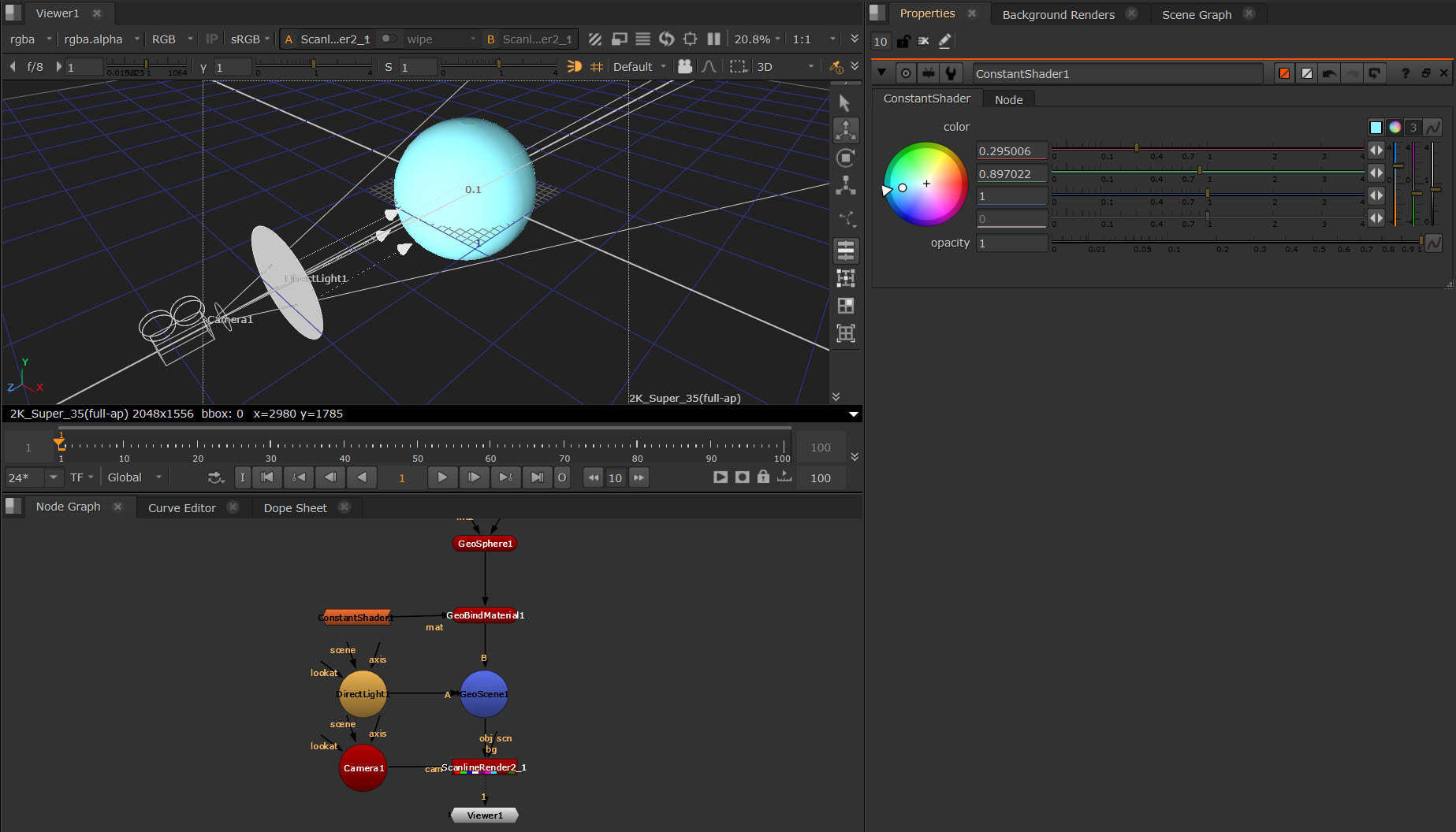Viewport: 1456px width, 832px height.
Task: Open the color wheel picker button
Action: click(x=1395, y=128)
